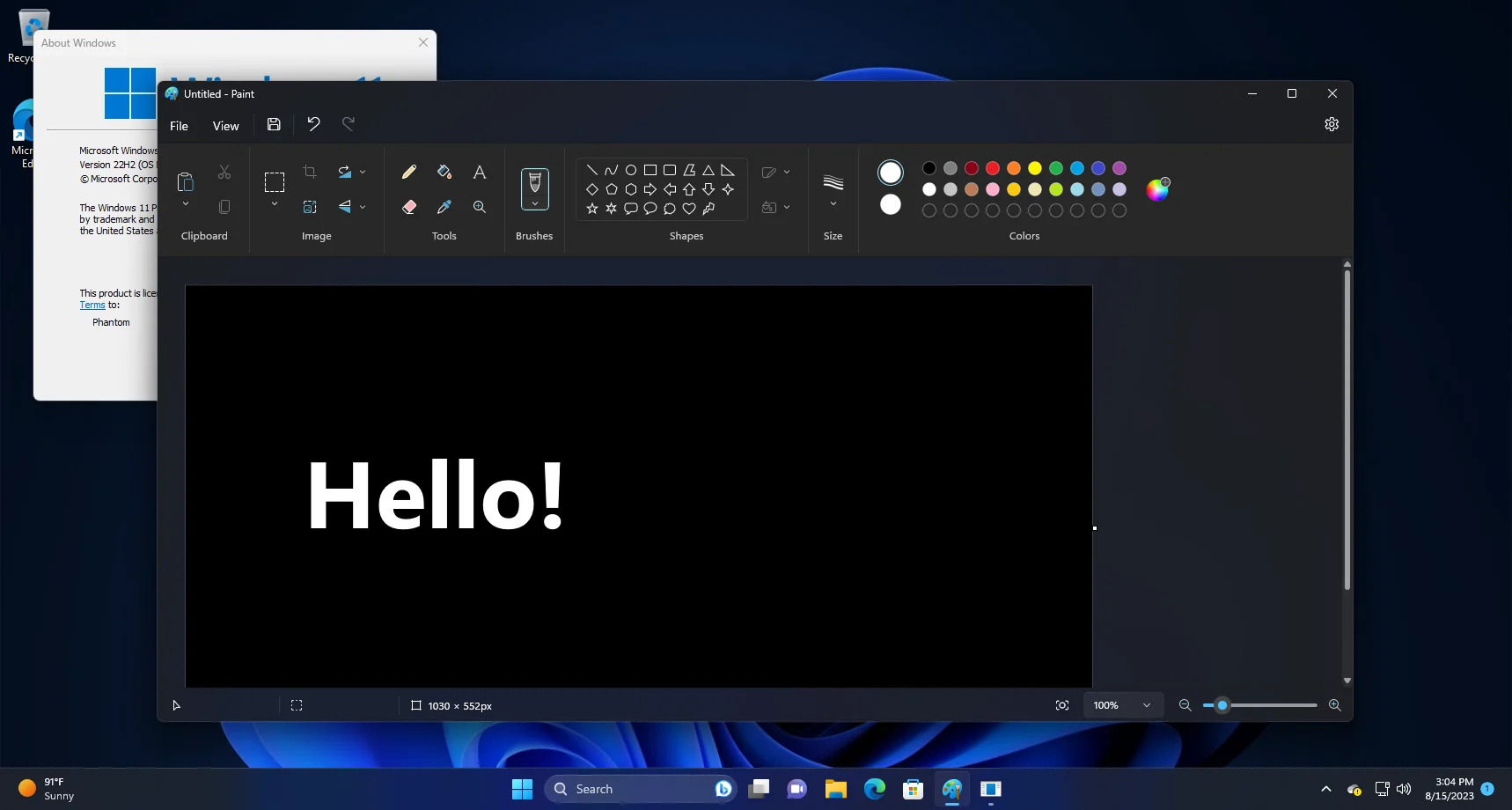The width and height of the screenshot is (1512, 810).
Task: Open the Terms link in About Windows
Action: pyautogui.click(x=92, y=306)
